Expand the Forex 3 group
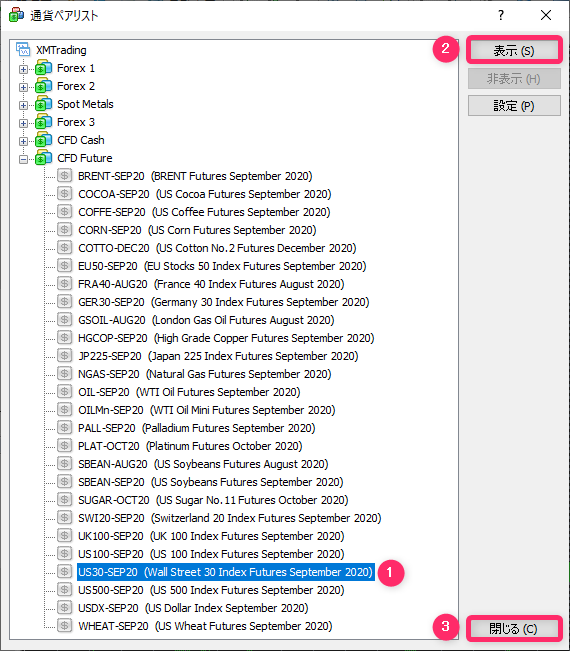This screenshot has height=651, width=570. (x=23, y=123)
